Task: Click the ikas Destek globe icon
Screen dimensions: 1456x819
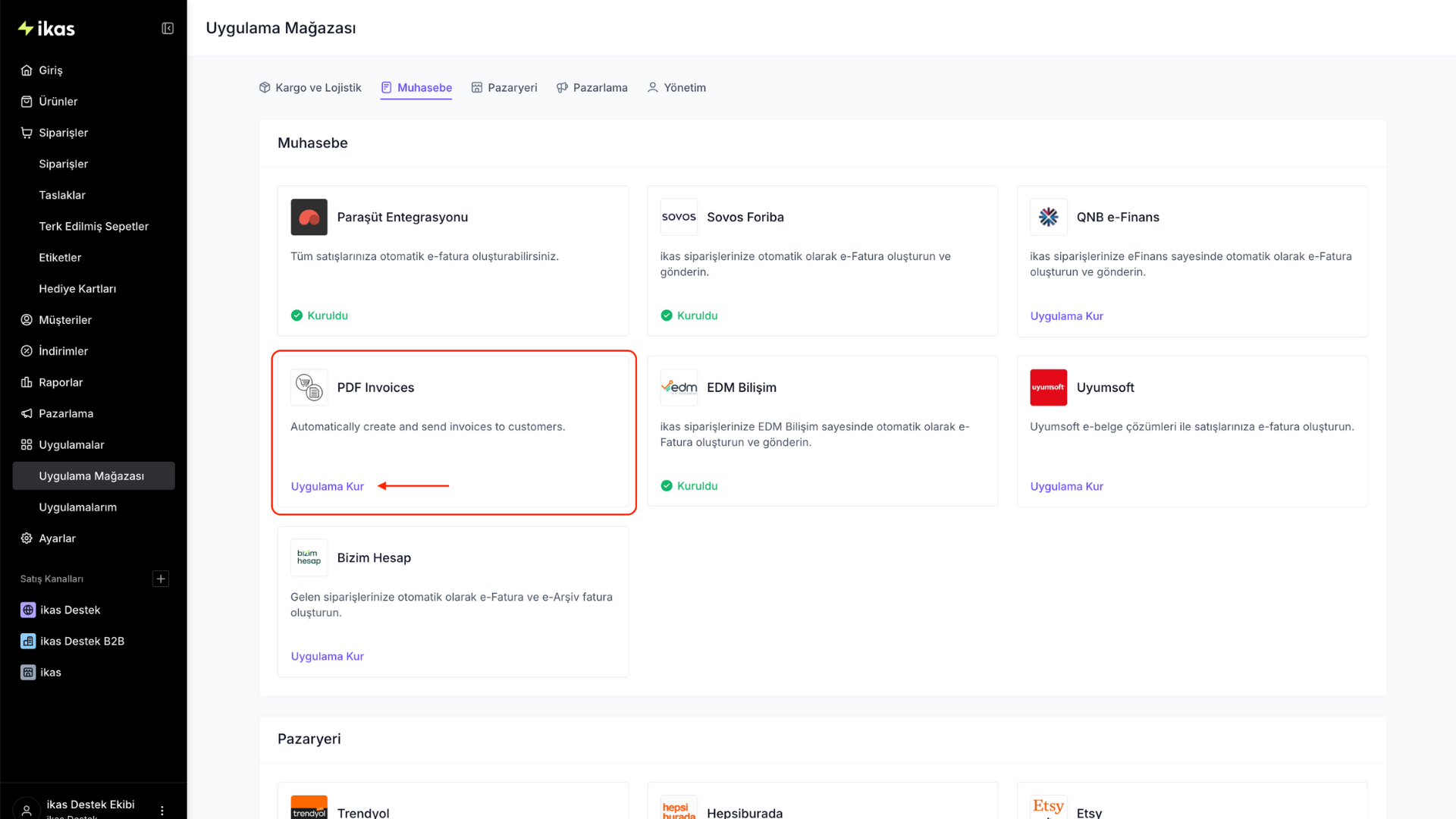Action: click(28, 610)
